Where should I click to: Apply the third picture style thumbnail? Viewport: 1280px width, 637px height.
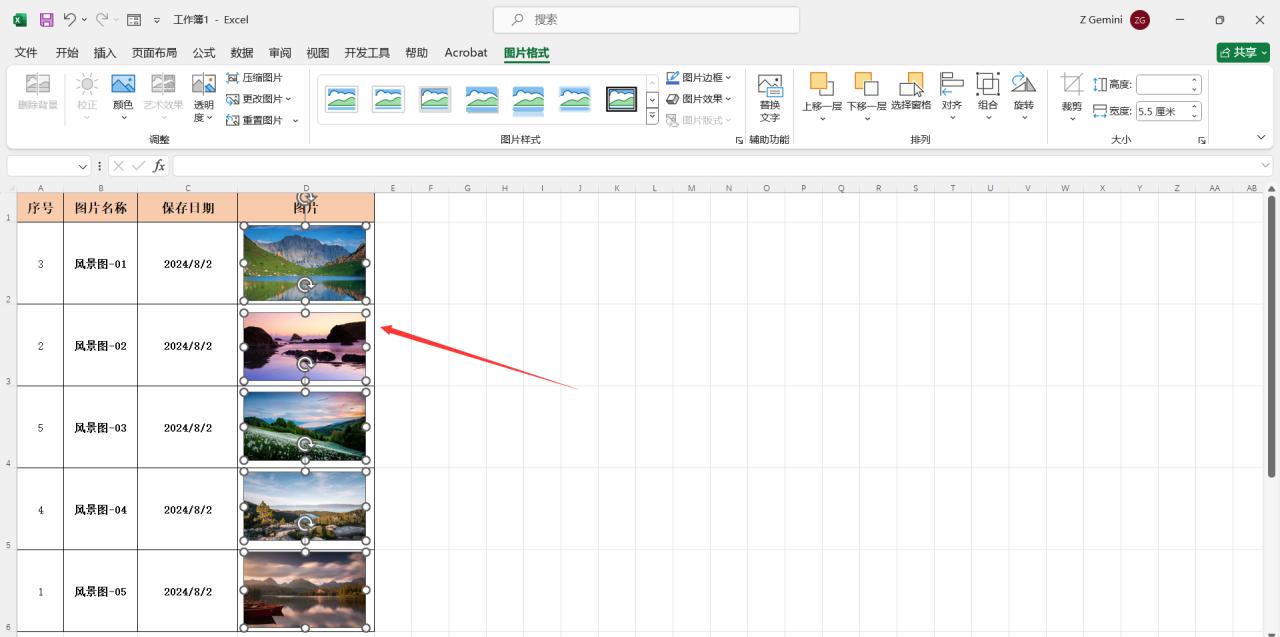(435, 99)
